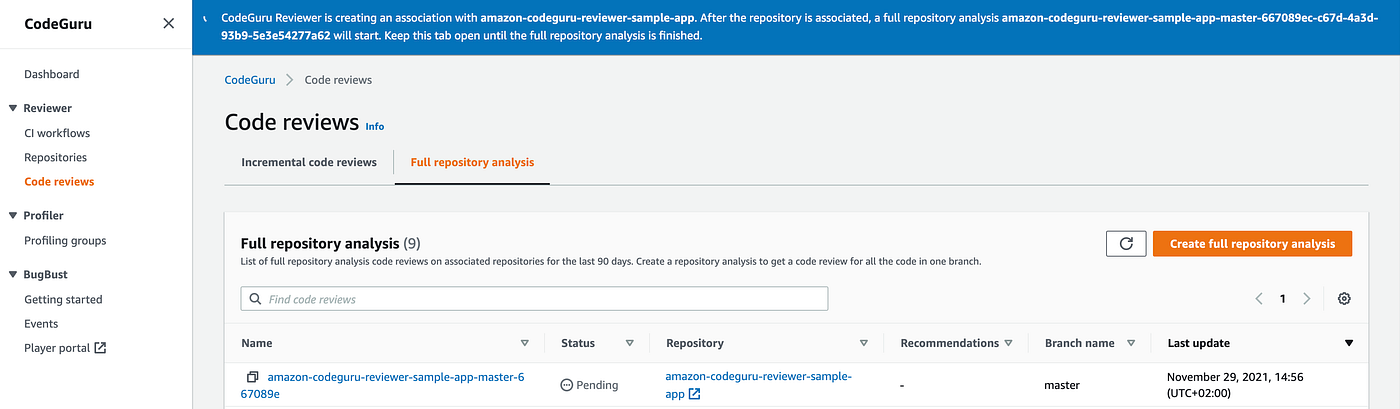
Task: Click the external link icon beside Player portal
Action: (x=100, y=348)
